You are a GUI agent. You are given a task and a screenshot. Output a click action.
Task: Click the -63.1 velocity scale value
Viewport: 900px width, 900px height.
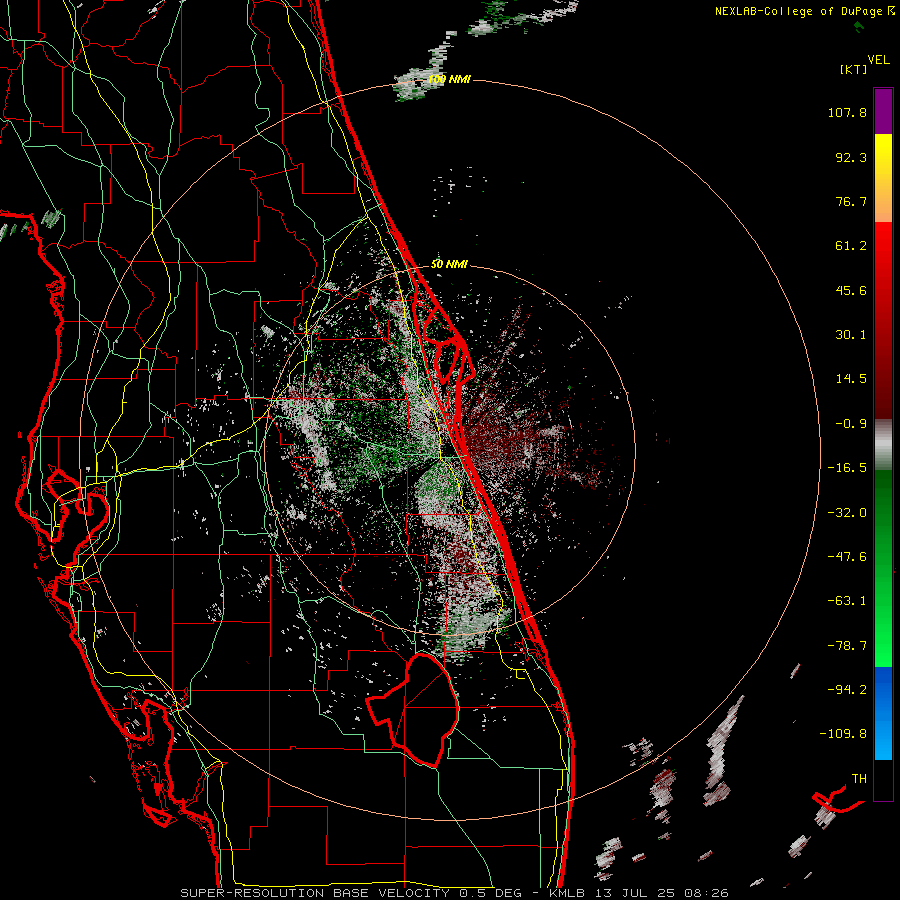click(x=847, y=601)
